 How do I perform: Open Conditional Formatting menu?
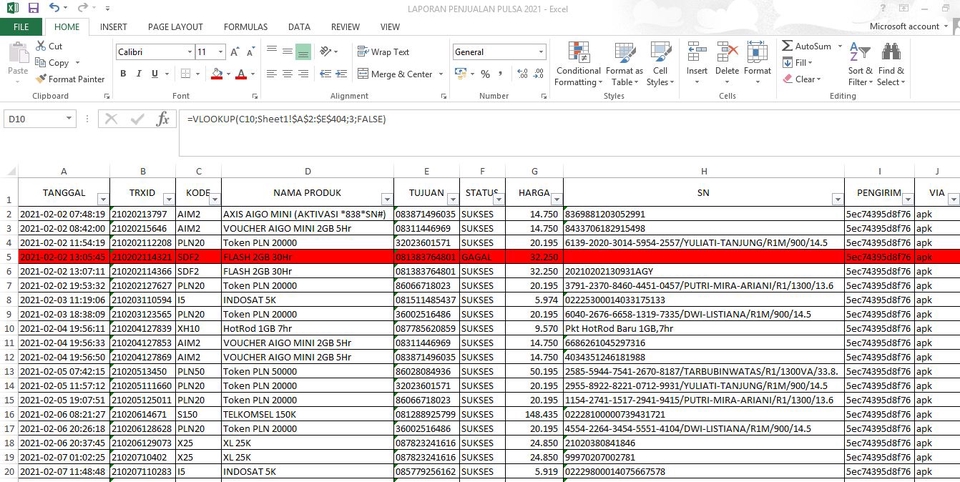[x=578, y=64]
